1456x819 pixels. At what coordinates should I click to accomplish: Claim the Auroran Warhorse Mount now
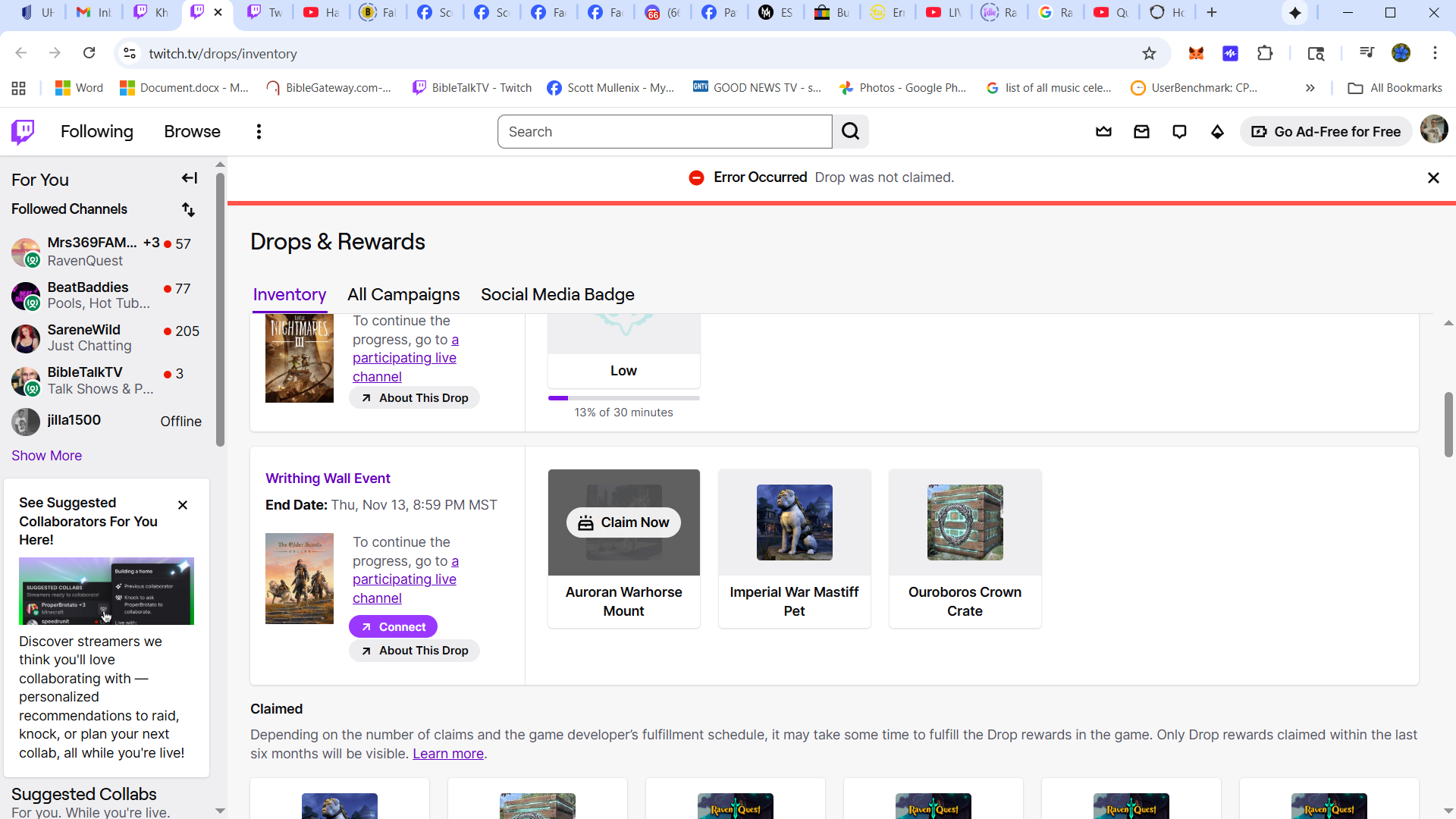click(623, 522)
